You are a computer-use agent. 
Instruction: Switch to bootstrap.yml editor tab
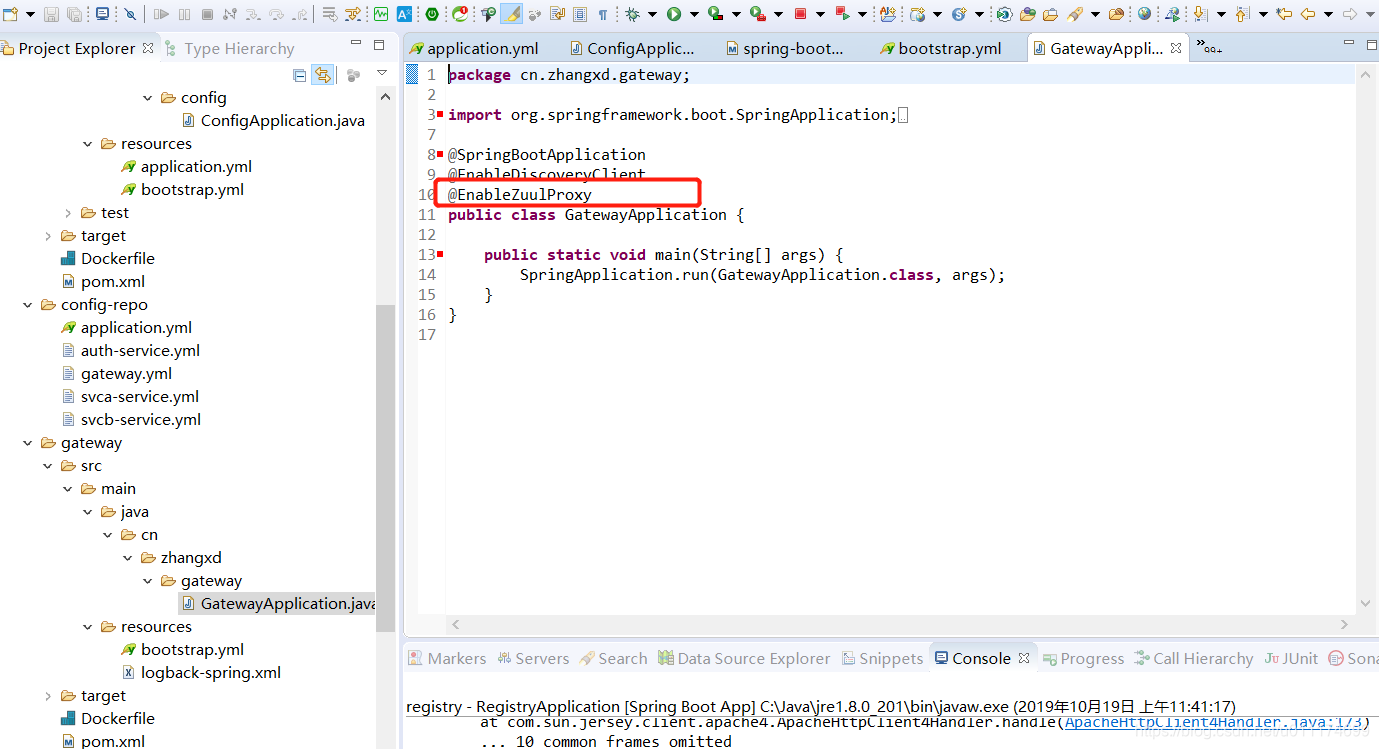pos(940,48)
